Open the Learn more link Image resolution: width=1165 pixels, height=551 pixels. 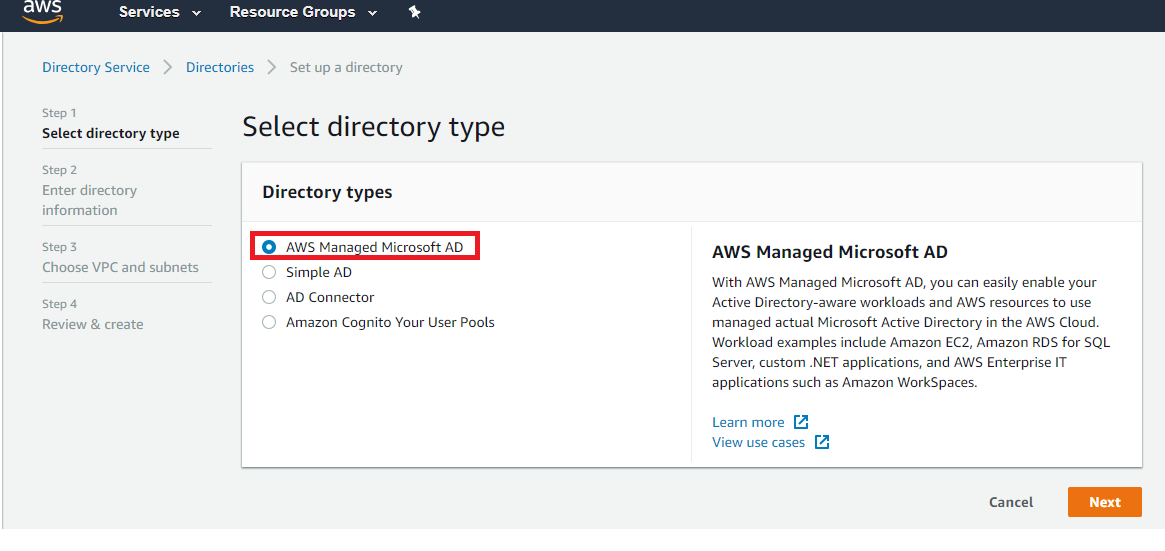point(748,422)
